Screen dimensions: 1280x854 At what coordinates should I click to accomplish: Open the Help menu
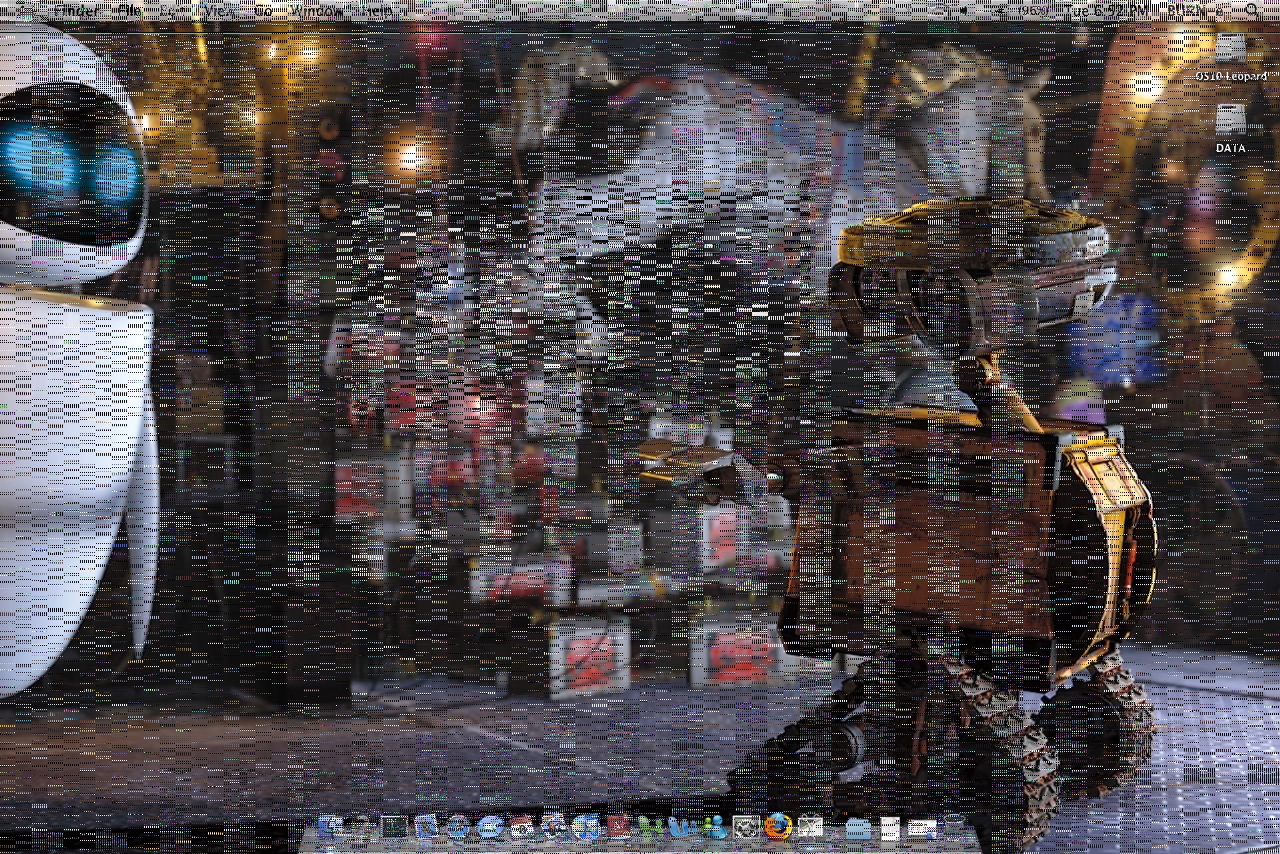tap(377, 10)
